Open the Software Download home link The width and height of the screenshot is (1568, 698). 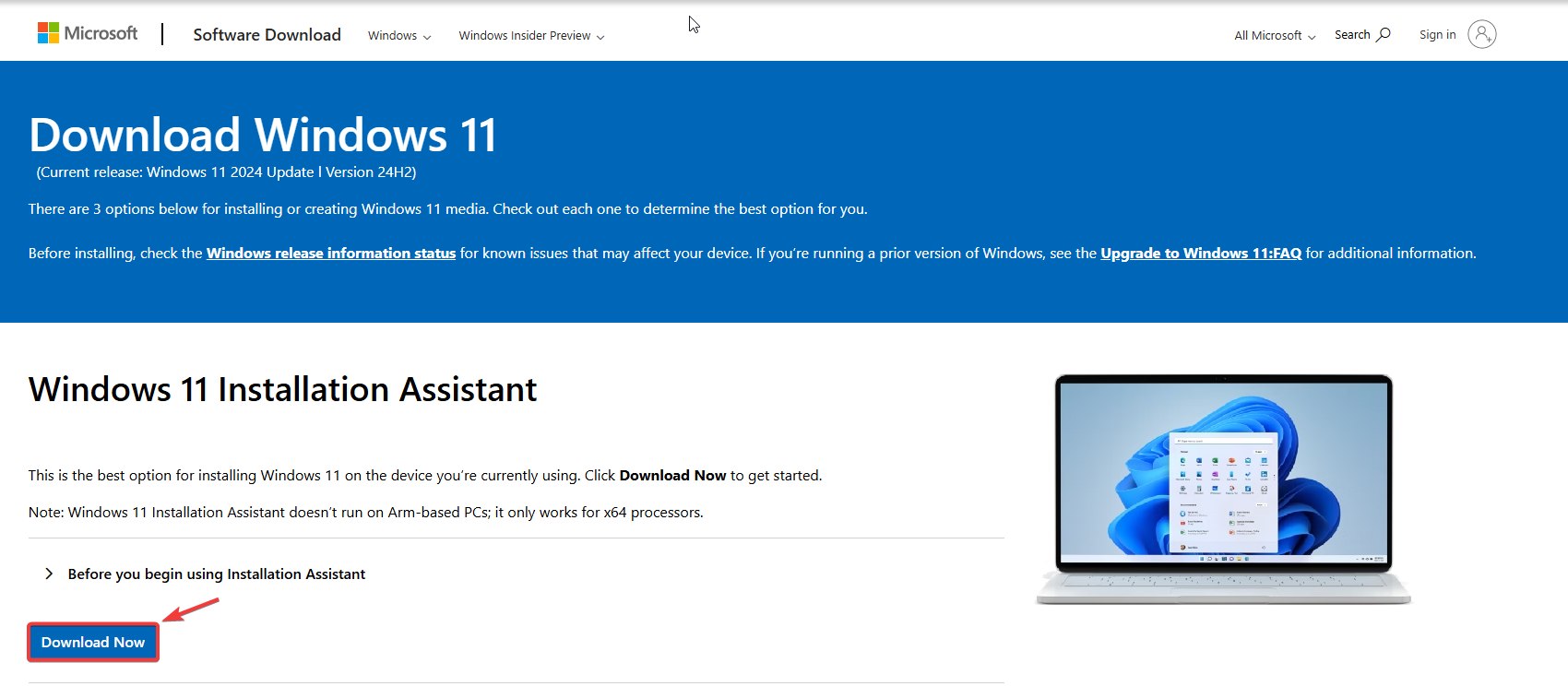coord(267,34)
